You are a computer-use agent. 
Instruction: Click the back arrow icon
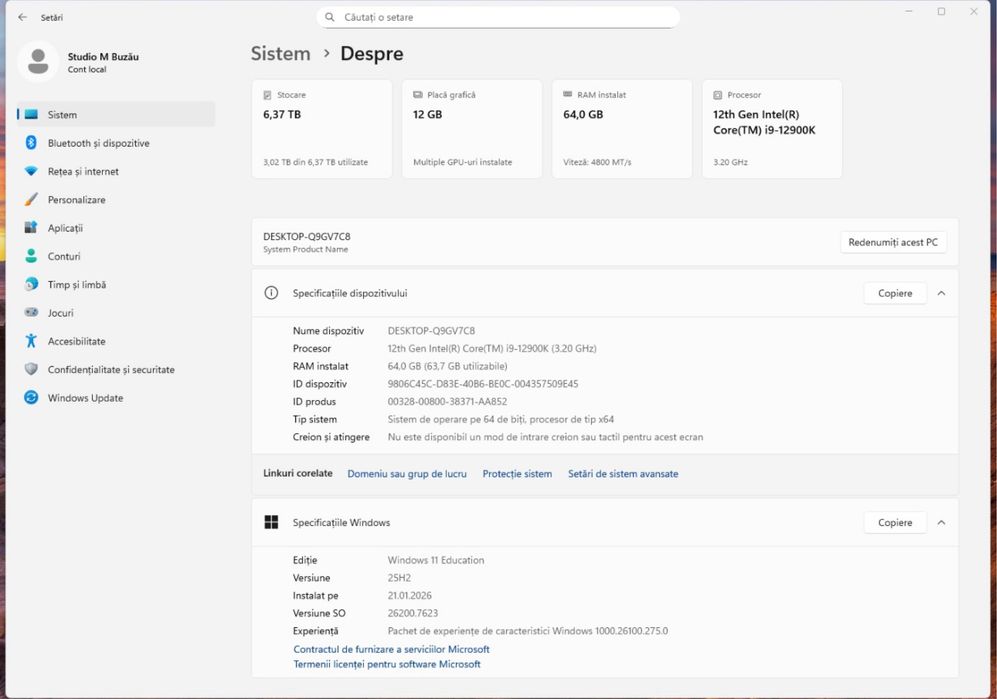[x=22, y=17]
